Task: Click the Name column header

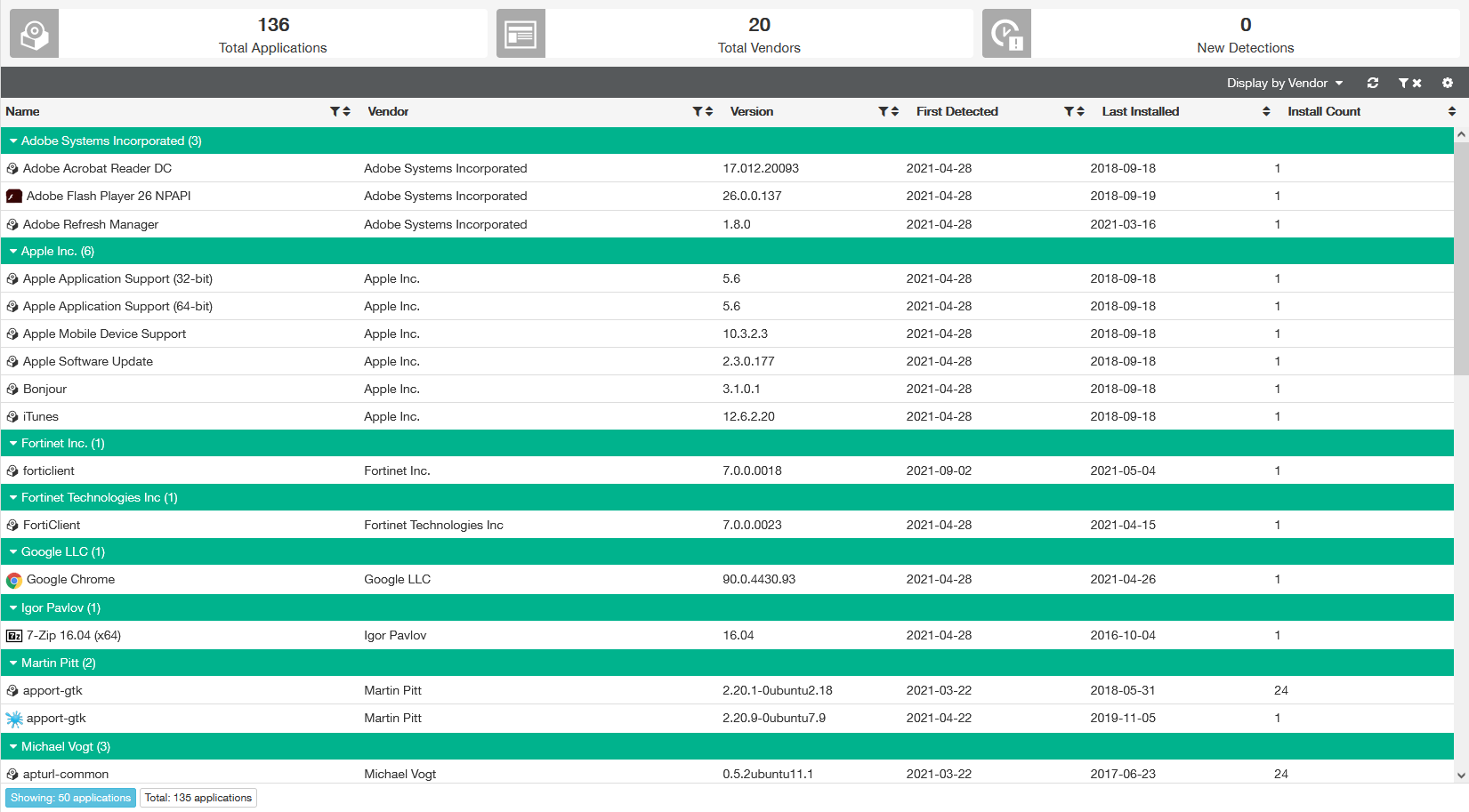Action: [22, 111]
